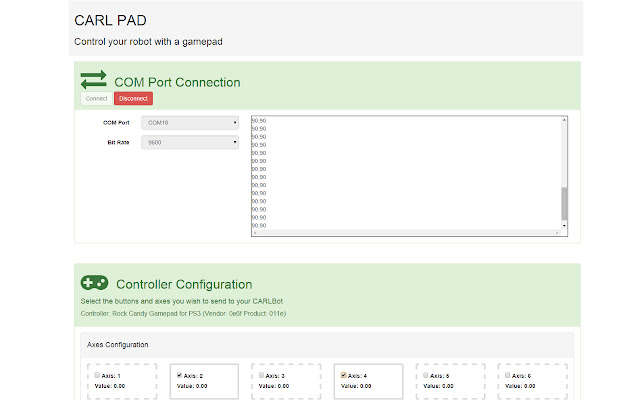Screen dimensions: 640x400
Task: Click the Value 0.00 under Axis 1
Action: pyautogui.click(x=110, y=386)
